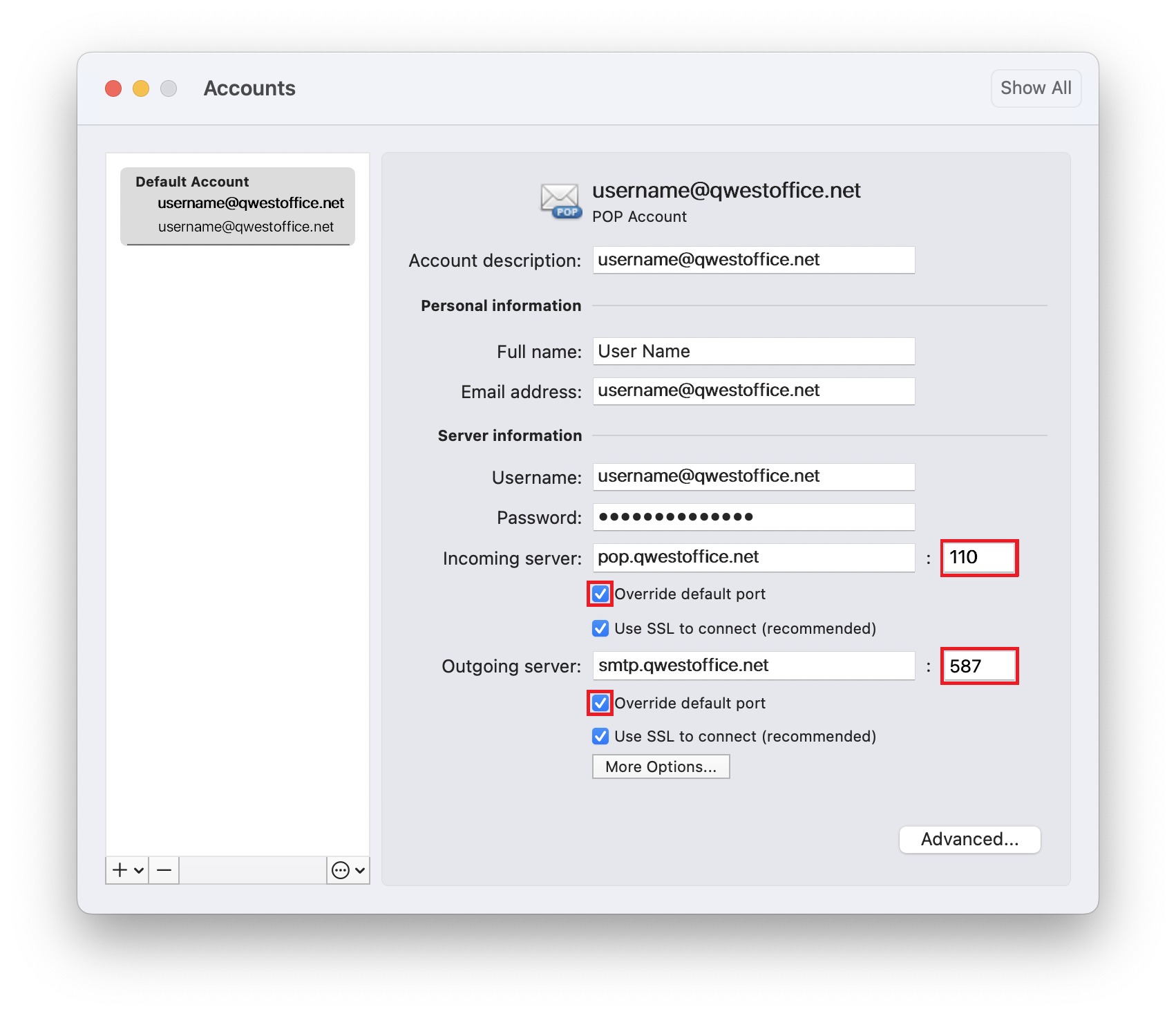Click the red close window button

pos(113,88)
